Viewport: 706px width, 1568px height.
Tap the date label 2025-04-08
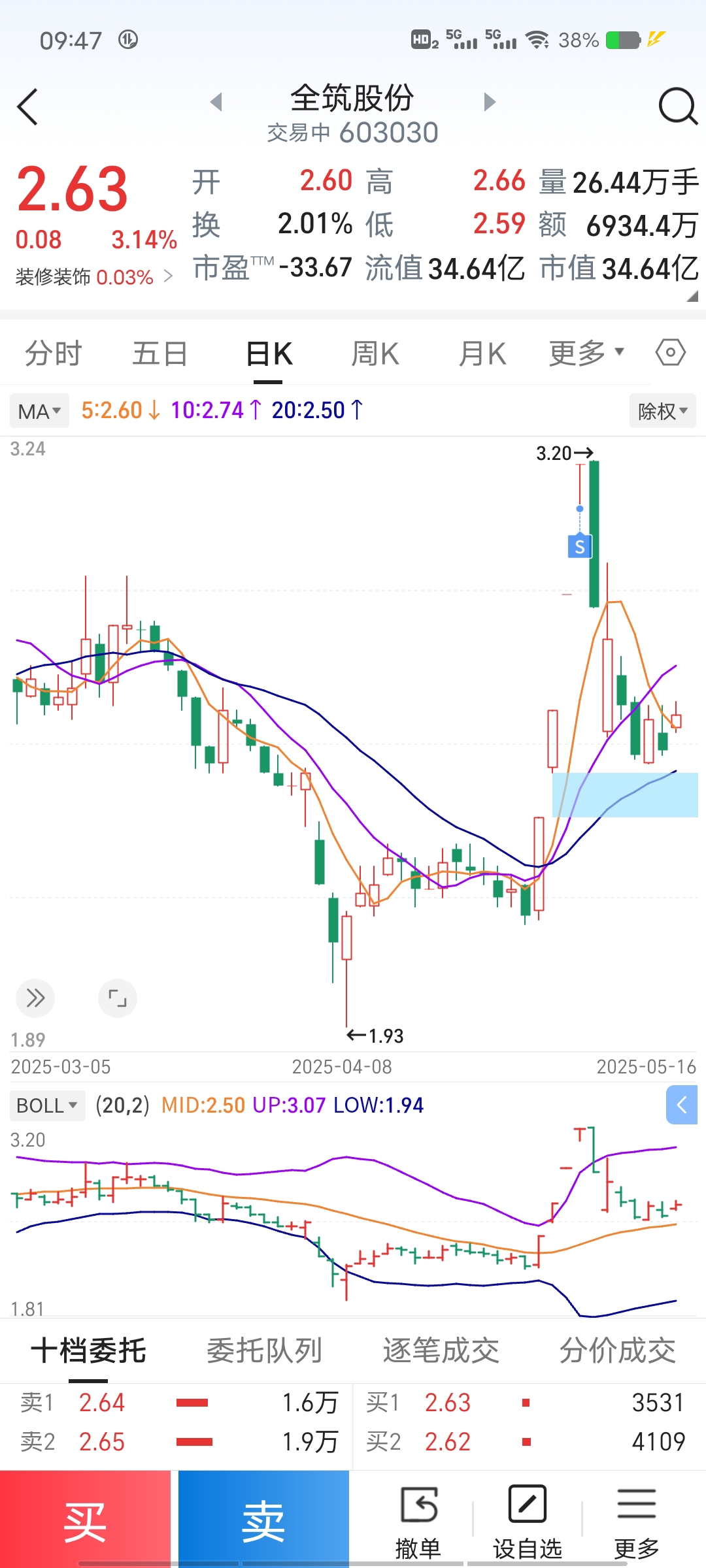click(x=342, y=1067)
